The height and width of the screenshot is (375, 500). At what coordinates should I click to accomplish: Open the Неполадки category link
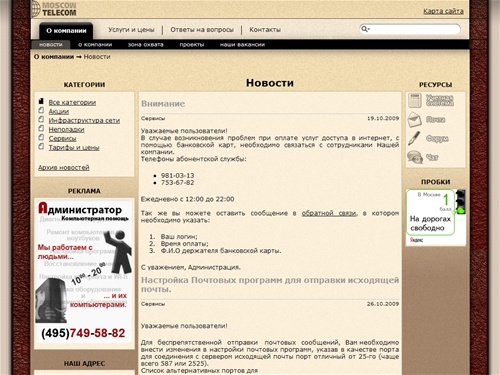[x=66, y=129]
